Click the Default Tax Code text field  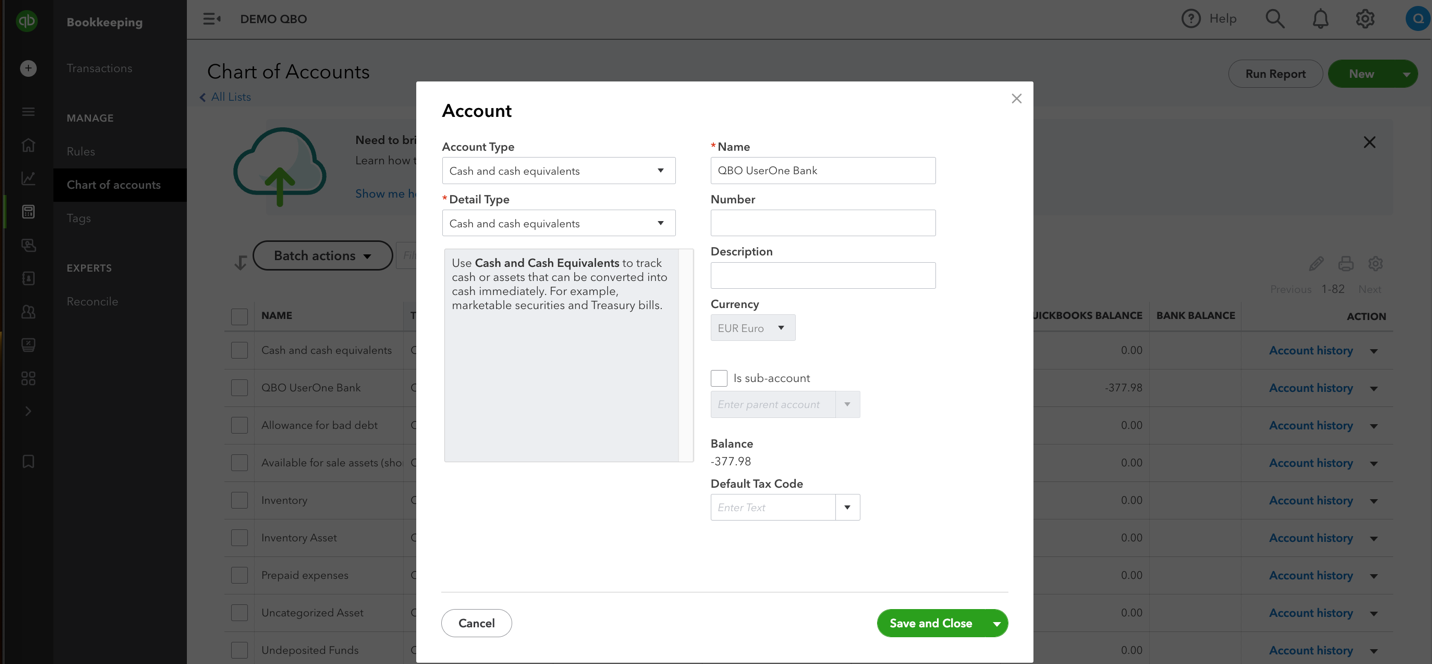click(x=773, y=507)
